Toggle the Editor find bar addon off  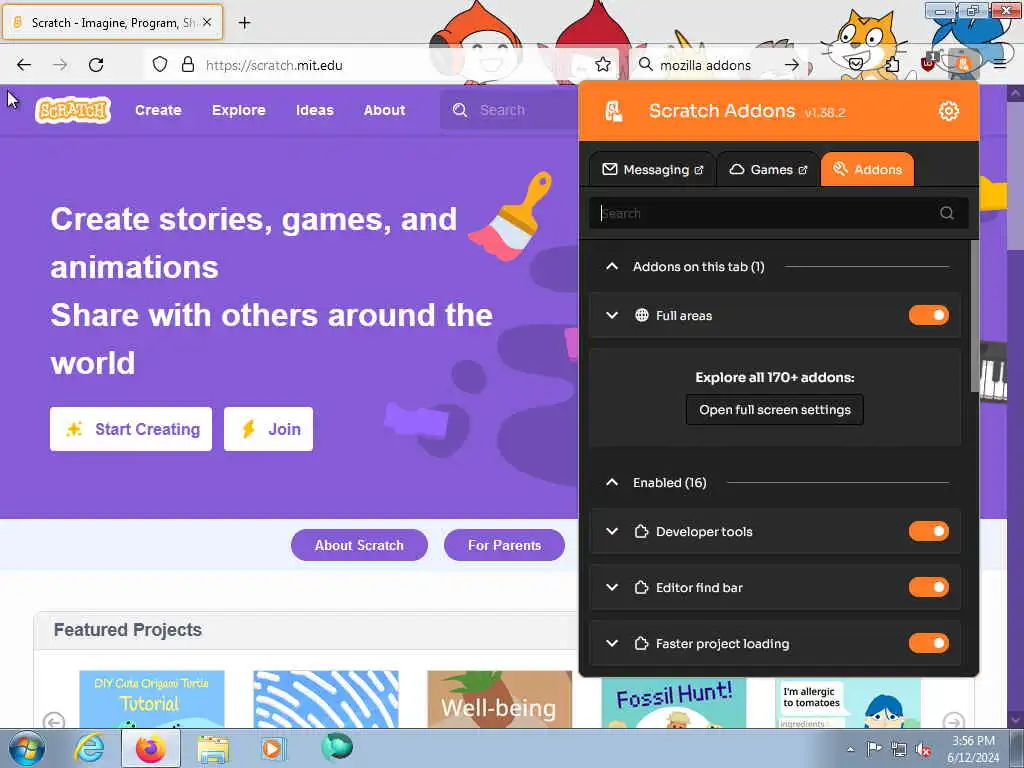(929, 587)
